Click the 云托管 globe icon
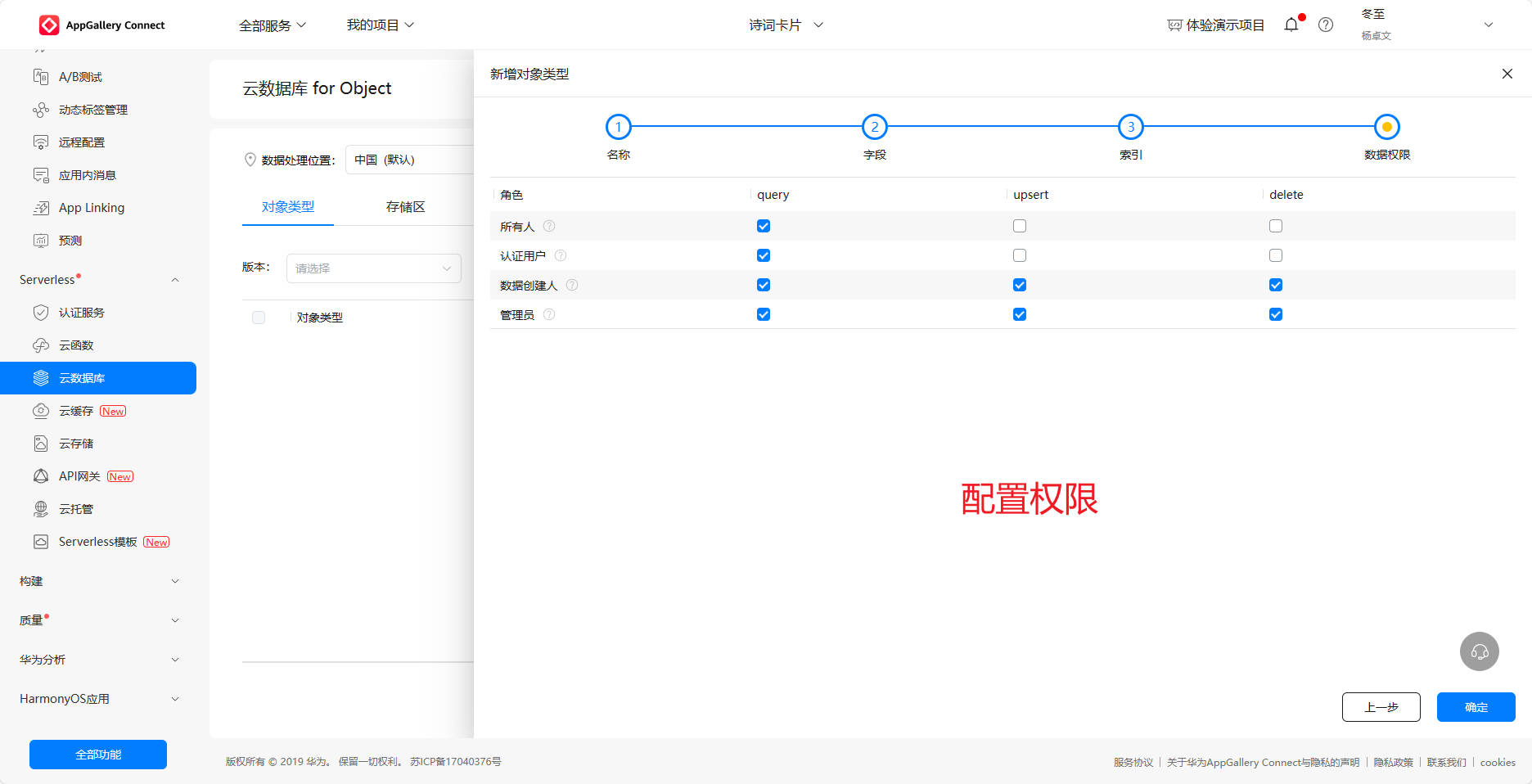 [x=41, y=509]
